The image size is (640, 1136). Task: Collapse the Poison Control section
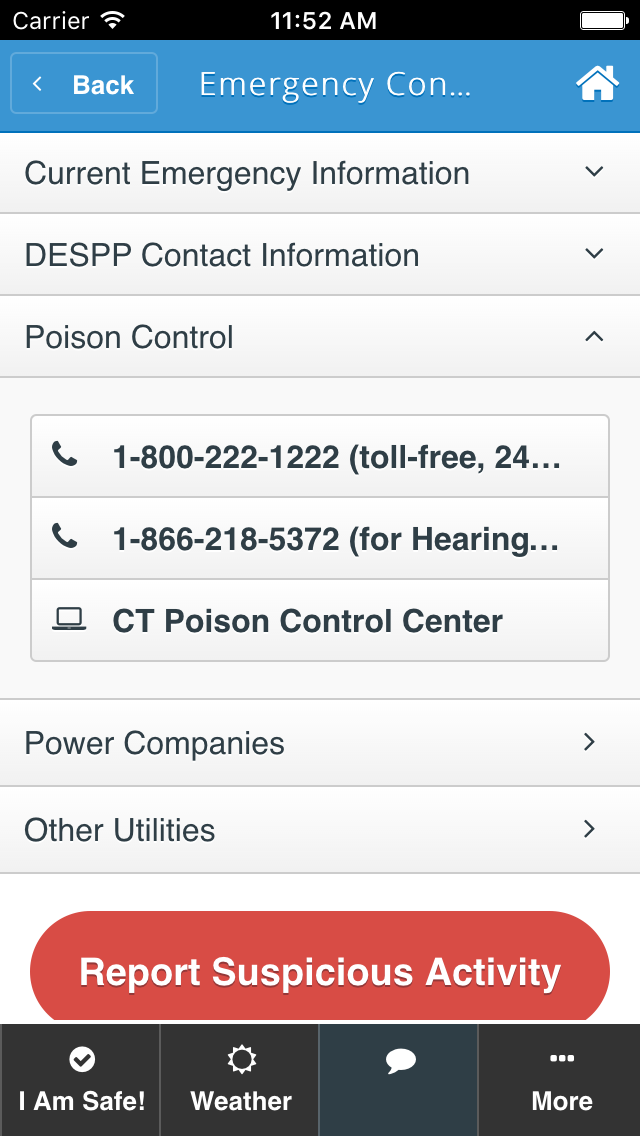320,336
